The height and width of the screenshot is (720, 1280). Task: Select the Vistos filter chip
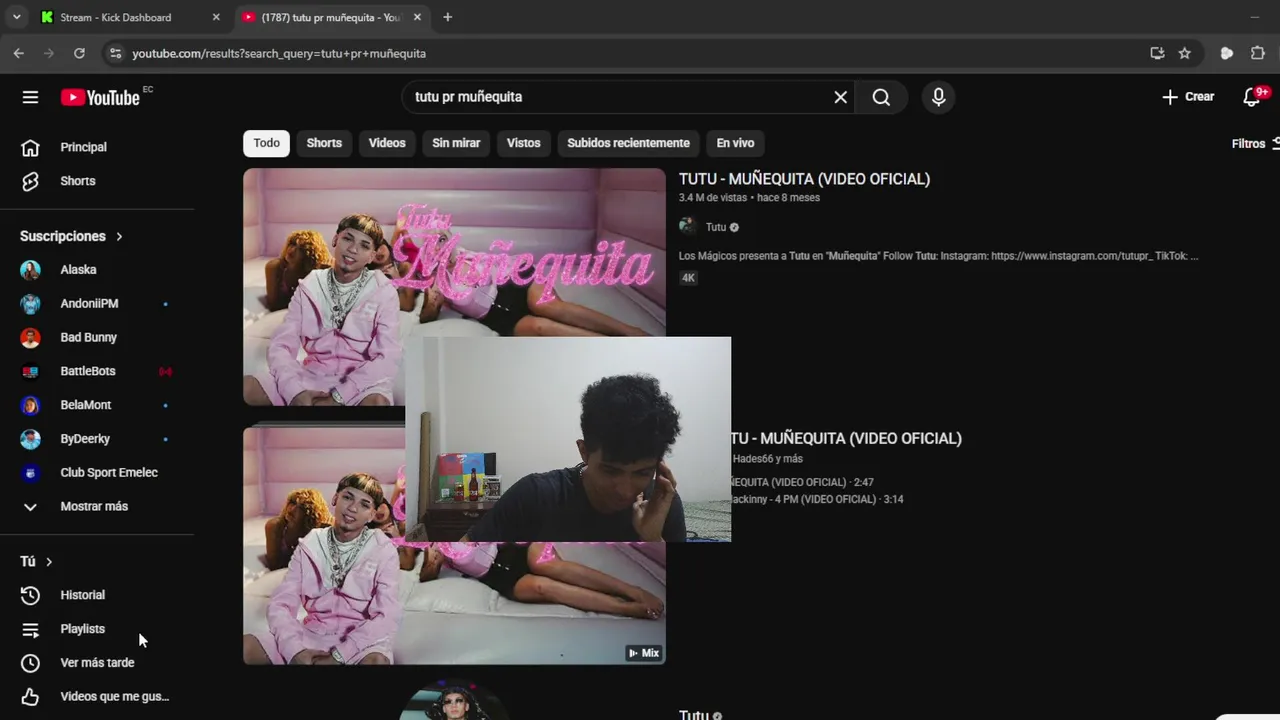click(523, 143)
